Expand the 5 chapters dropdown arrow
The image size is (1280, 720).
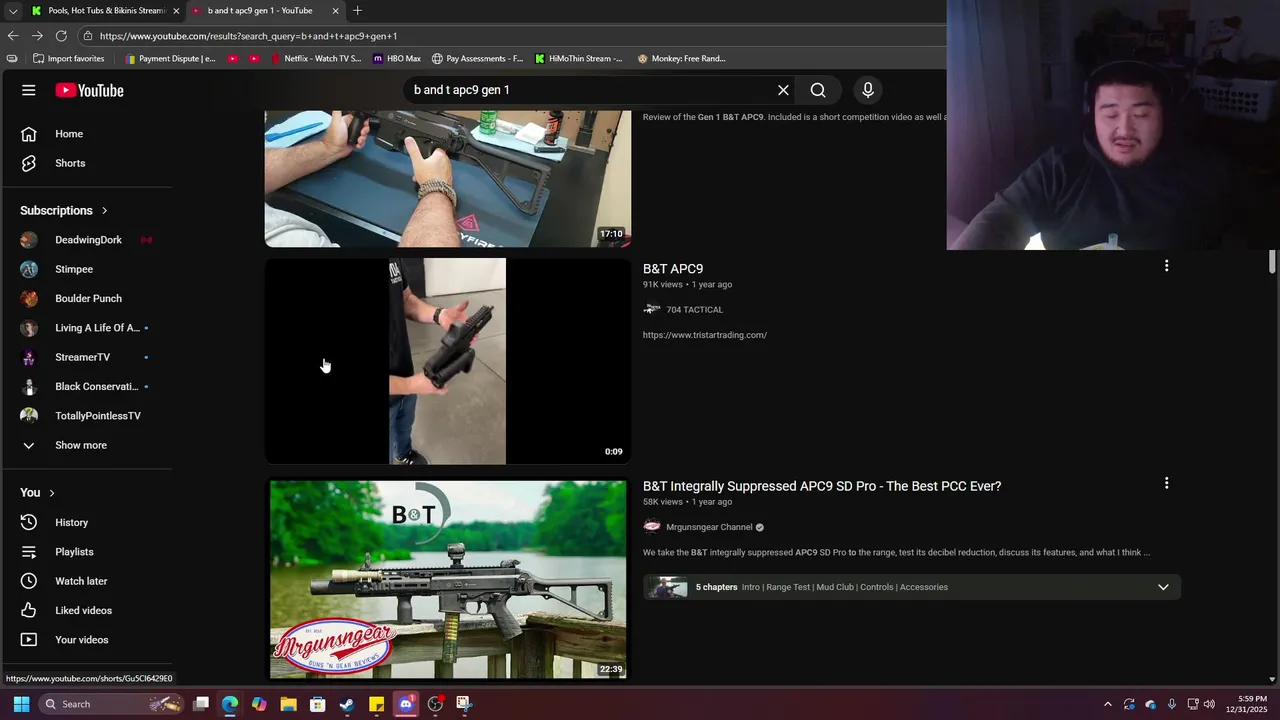tap(1163, 587)
